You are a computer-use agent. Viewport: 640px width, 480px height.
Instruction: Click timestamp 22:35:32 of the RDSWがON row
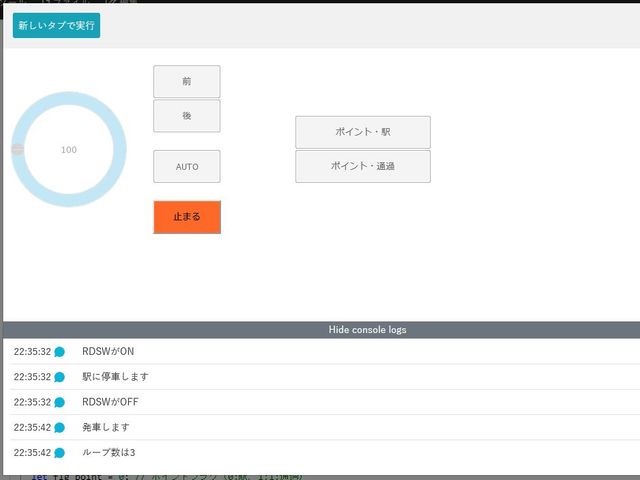point(32,351)
